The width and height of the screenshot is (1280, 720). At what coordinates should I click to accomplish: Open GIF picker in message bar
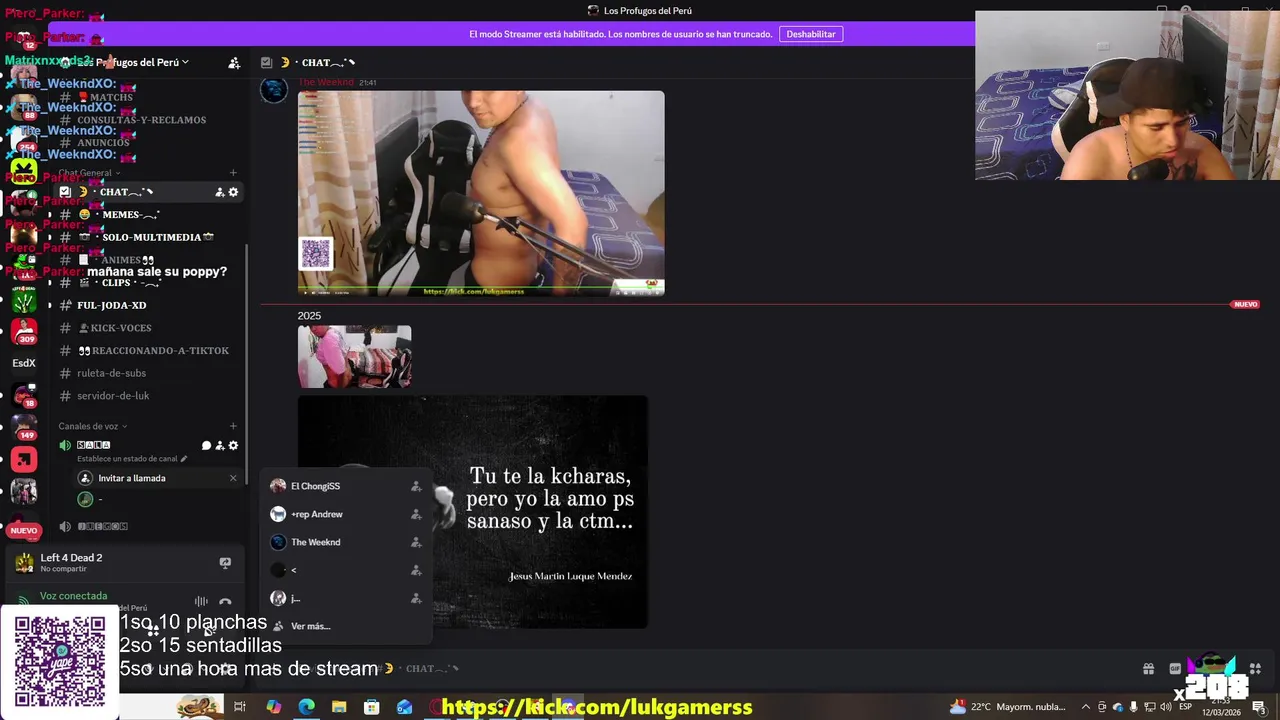(1175, 669)
